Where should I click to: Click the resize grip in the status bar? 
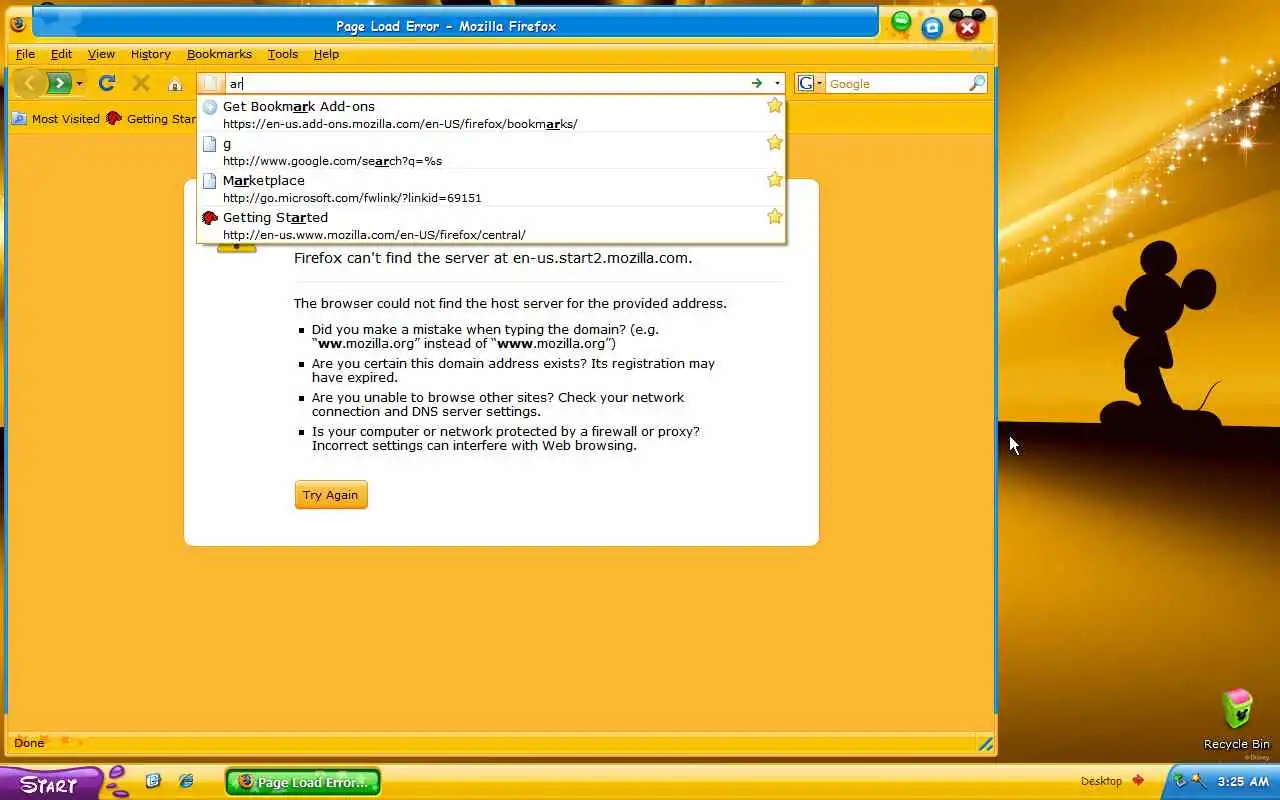[985, 744]
